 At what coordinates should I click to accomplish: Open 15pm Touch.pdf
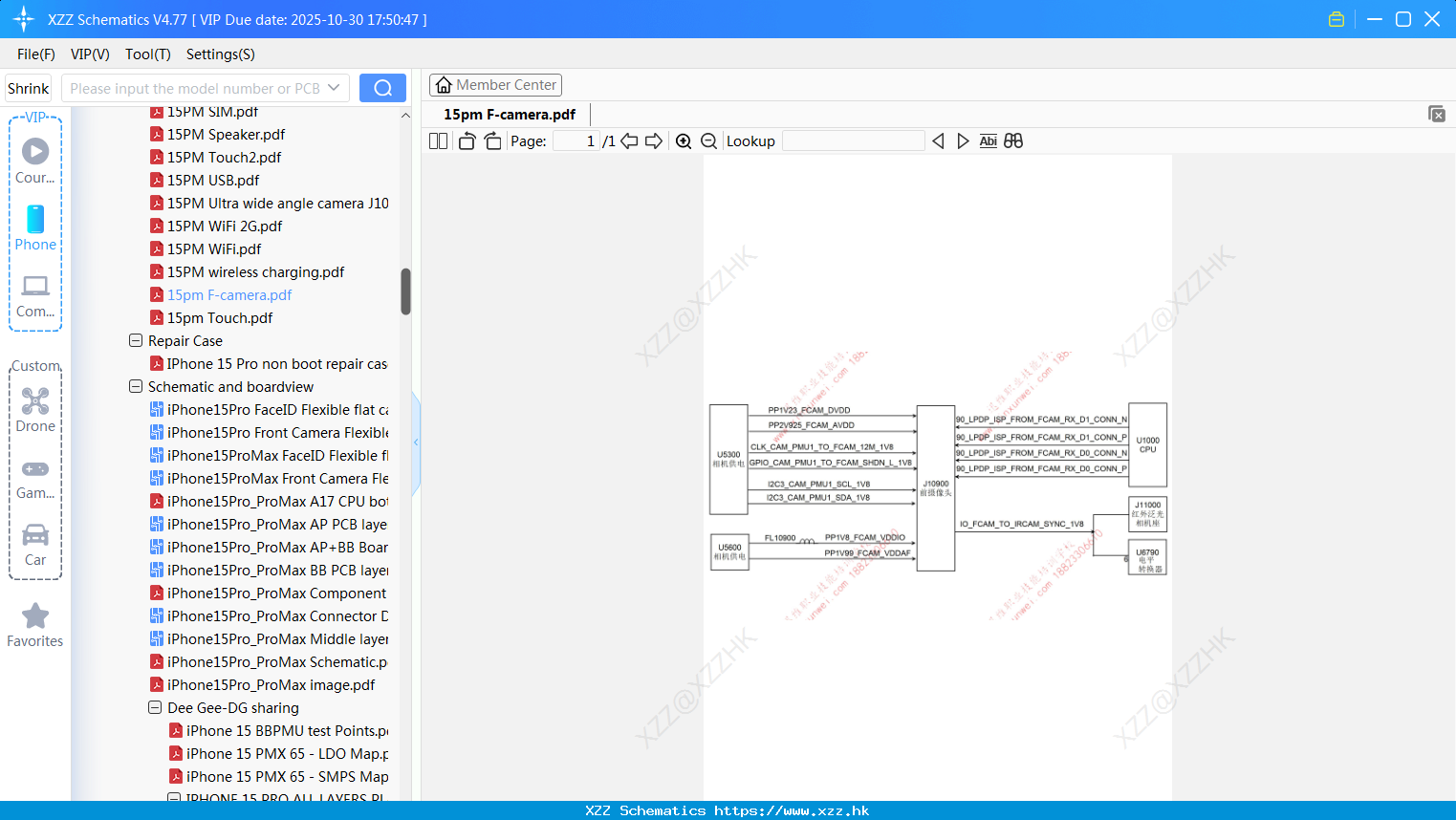pyautogui.click(x=211, y=317)
